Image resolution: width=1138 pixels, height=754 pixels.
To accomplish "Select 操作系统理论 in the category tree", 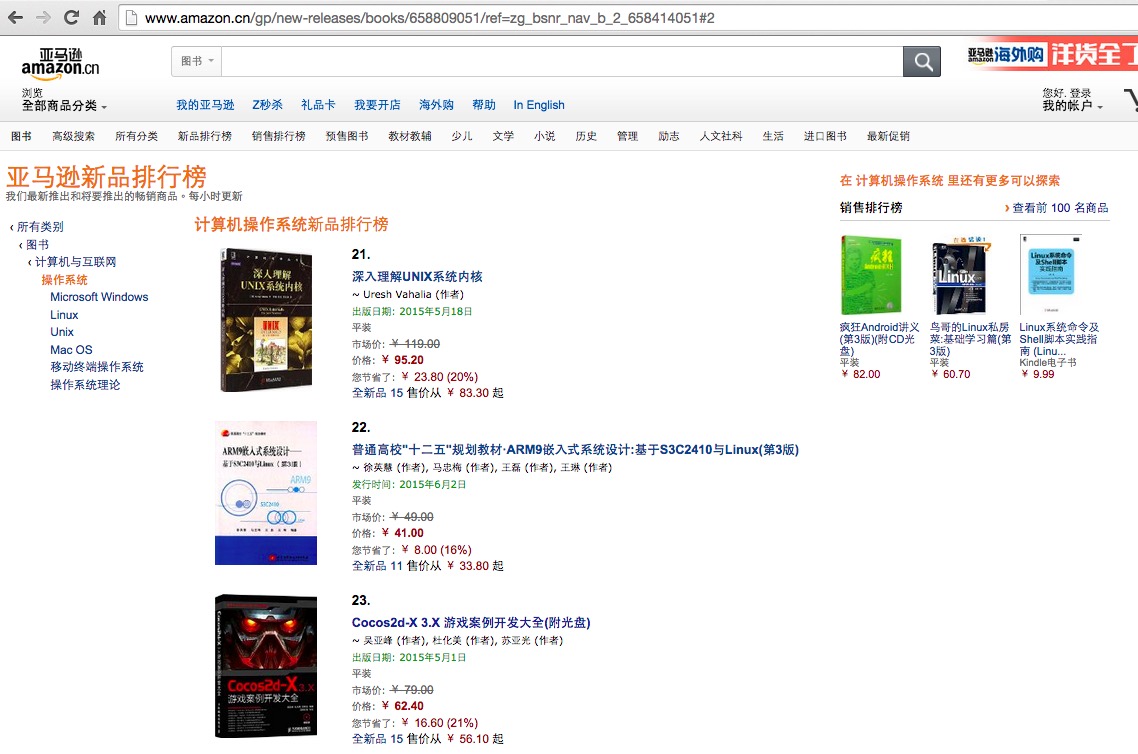I will [85, 385].
